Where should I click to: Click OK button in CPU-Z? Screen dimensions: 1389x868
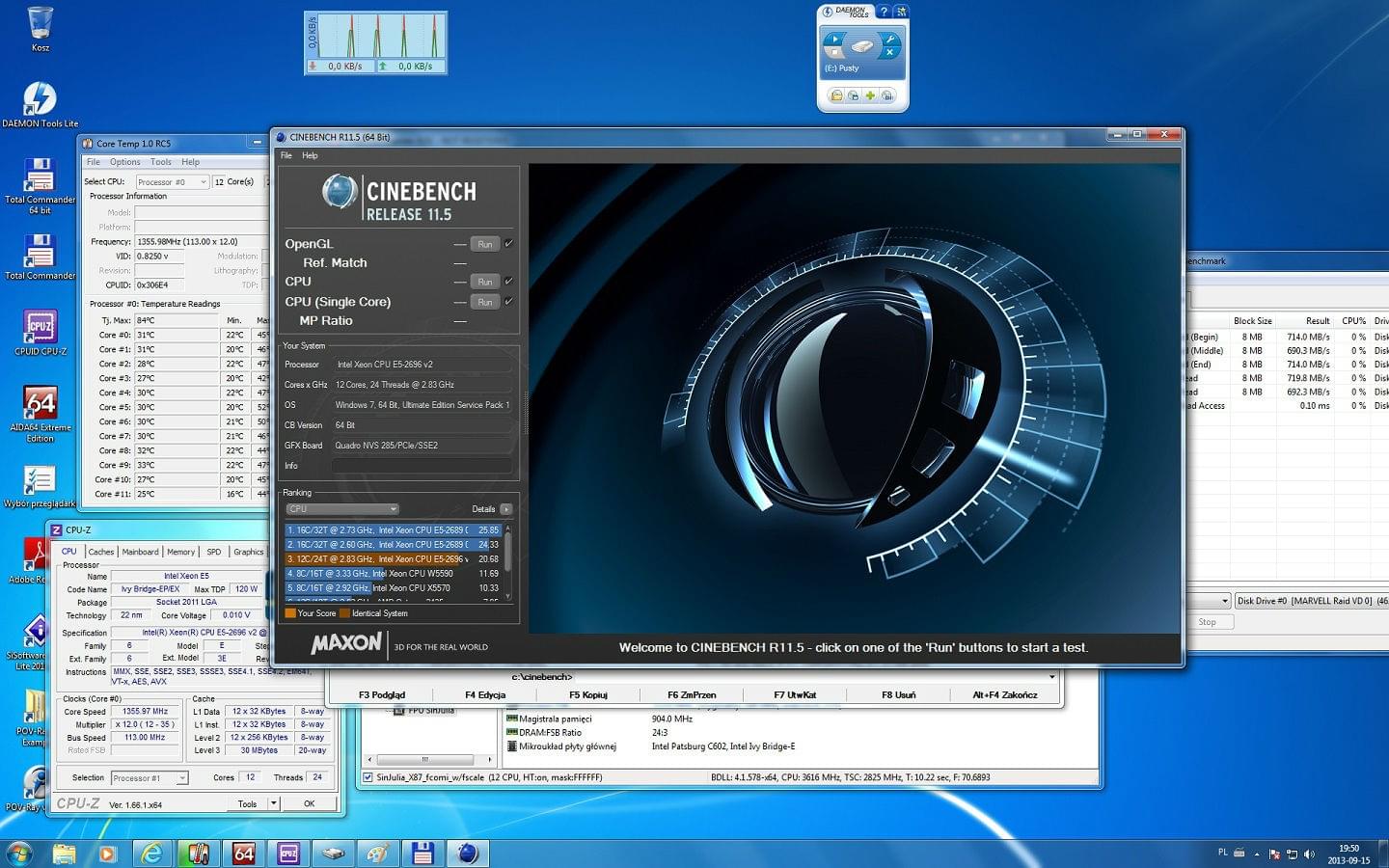[x=309, y=803]
